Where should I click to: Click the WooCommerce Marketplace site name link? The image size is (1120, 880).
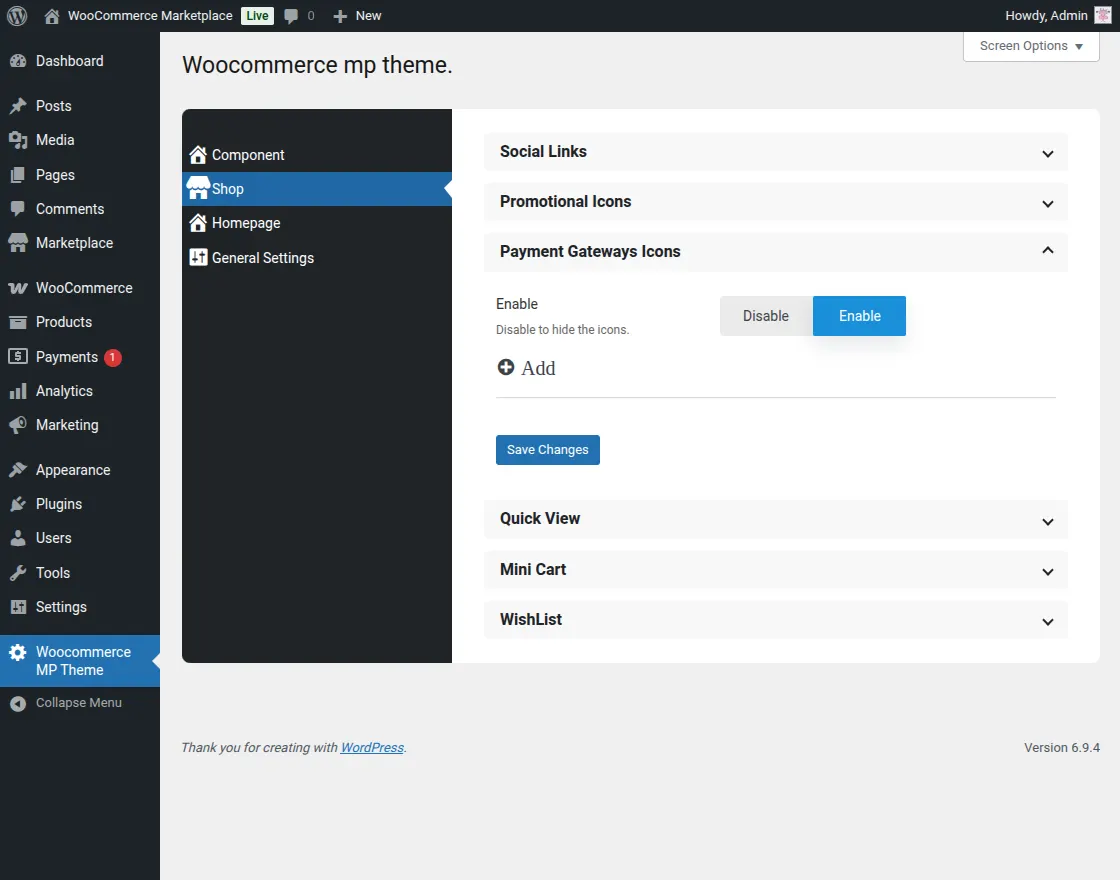[150, 16]
